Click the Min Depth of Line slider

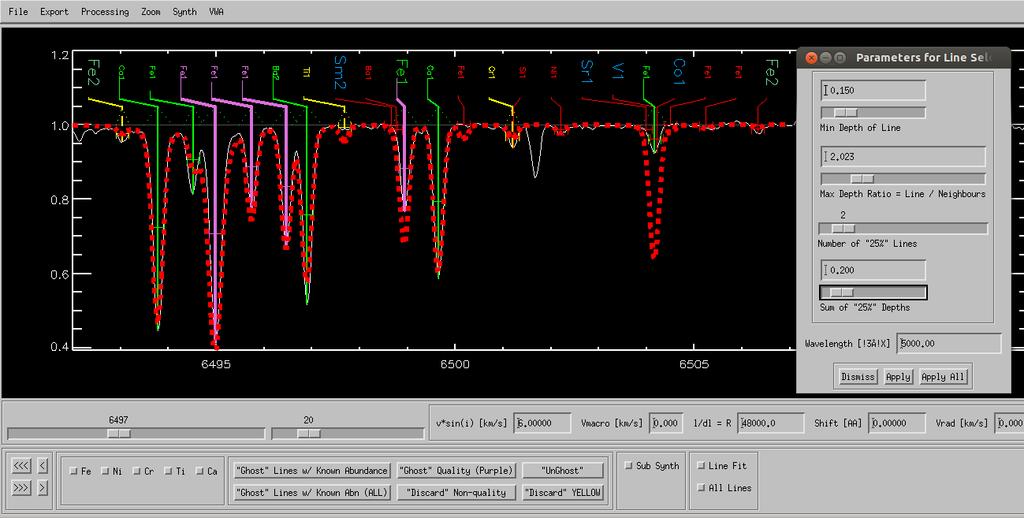872,113
